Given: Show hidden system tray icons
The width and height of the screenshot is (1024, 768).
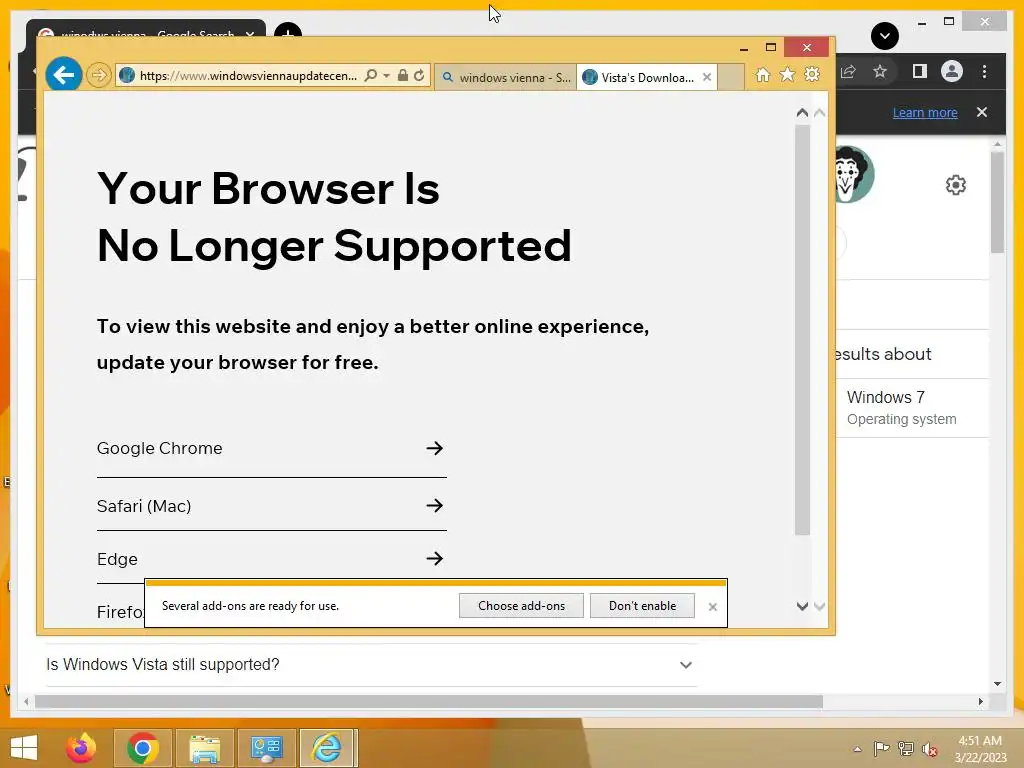Looking at the screenshot, I should pos(857,749).
